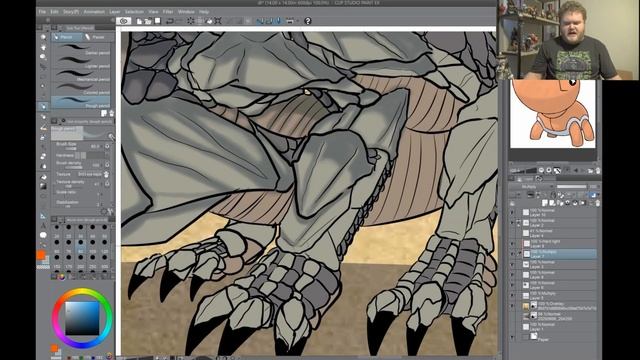Hide Layer 7 with its eye icon

(512, 254)
